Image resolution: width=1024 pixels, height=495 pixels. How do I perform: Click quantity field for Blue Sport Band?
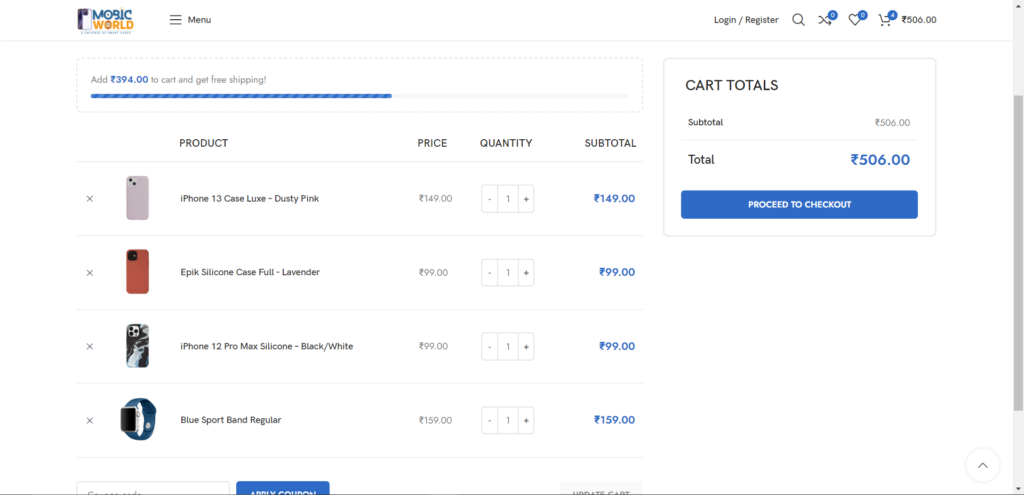(508, 420)
